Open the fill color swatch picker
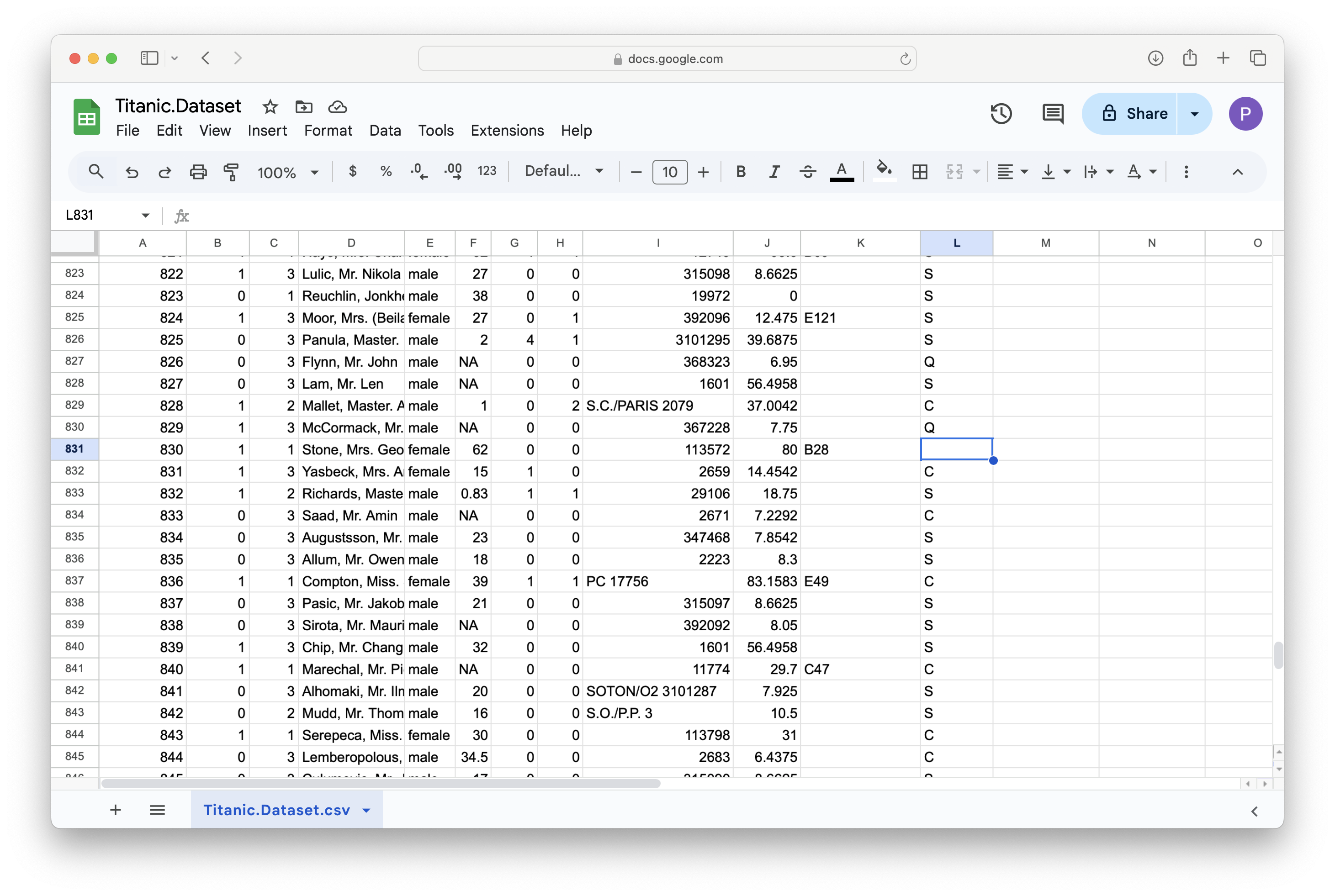This screenshot has height=896, width=1335. [884, 171]
